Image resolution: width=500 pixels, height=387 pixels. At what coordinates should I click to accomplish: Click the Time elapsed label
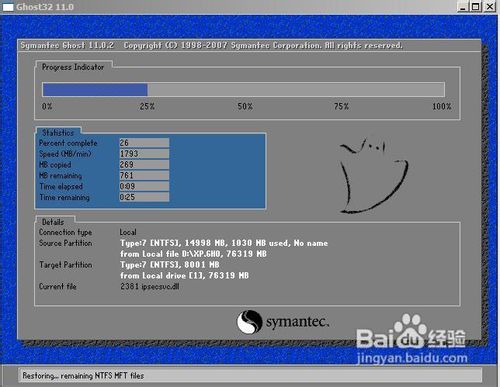[61, 186]
